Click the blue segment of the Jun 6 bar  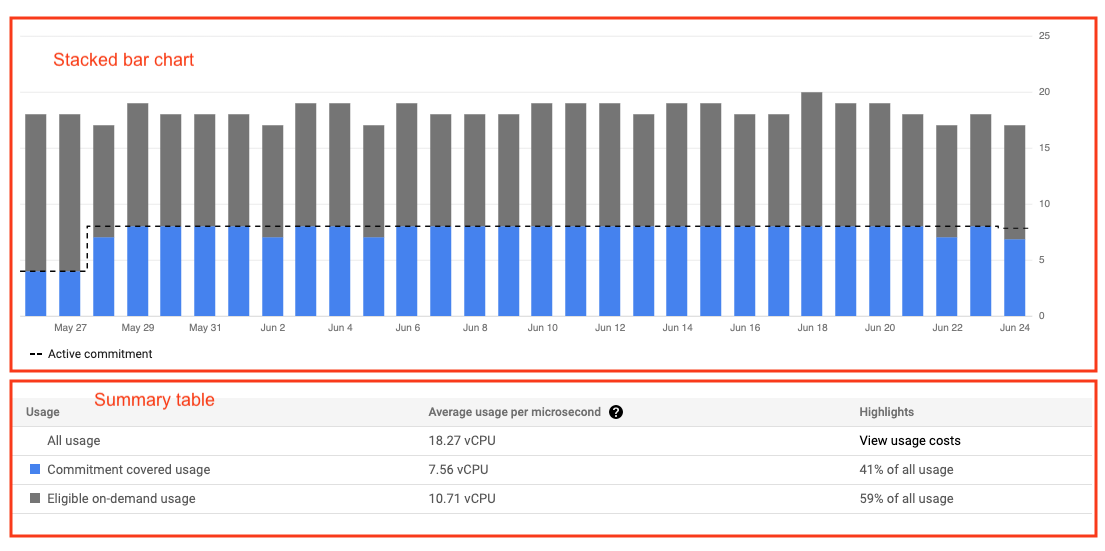pyautogui.click(x=407, y=271)
